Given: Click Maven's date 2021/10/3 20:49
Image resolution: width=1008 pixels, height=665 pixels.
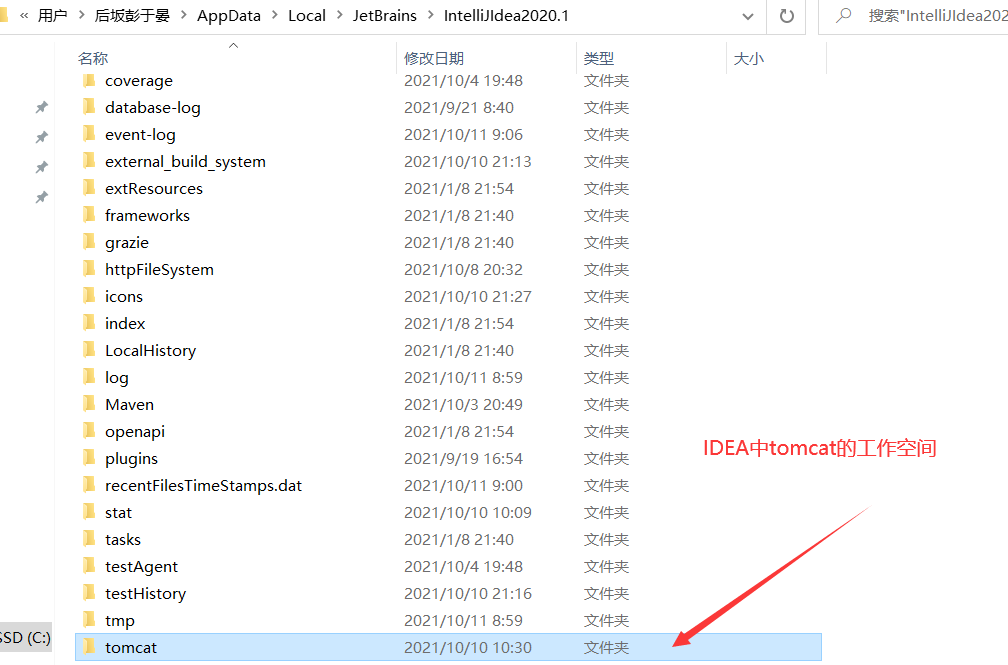Looking at the screenshot, I should (x=463, y=405).
